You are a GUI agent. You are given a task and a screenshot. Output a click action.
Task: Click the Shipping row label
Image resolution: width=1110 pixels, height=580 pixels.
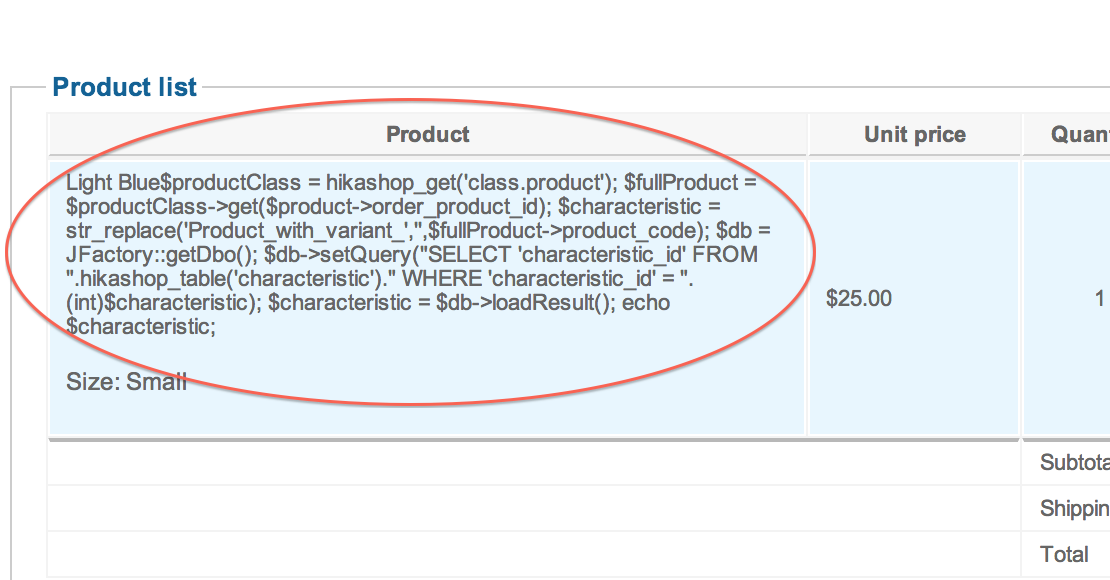1074,509
